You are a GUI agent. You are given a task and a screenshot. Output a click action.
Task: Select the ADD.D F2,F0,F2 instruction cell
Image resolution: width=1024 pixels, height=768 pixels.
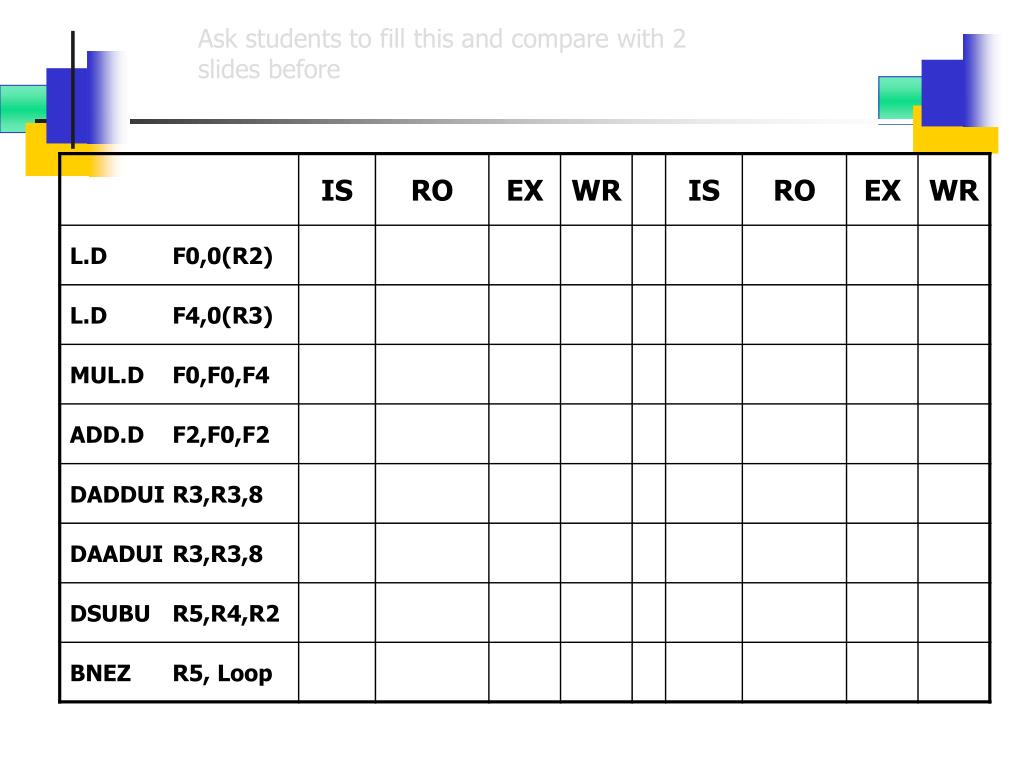click(180, 434)
